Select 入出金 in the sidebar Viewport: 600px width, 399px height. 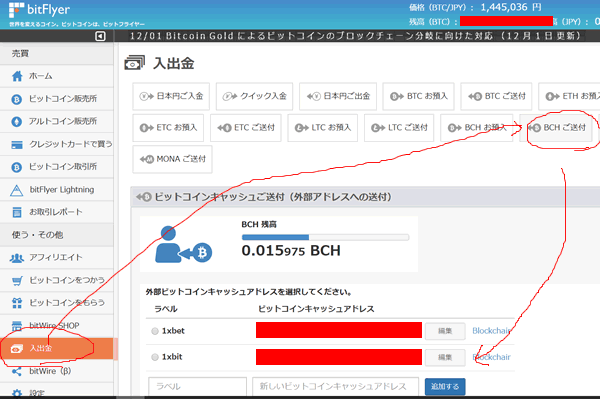(57, 349)
